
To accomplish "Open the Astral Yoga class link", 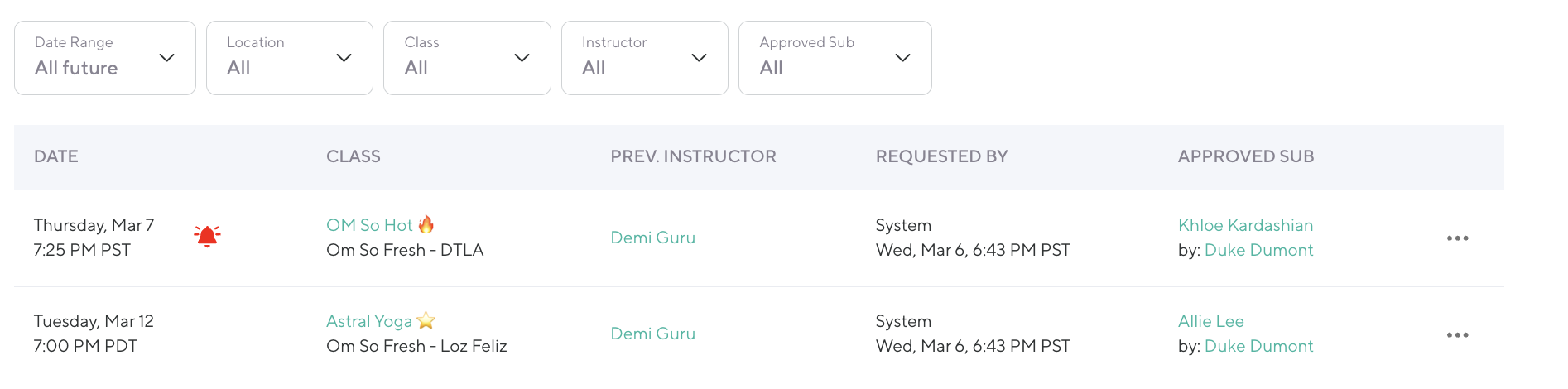I will 369,321.
